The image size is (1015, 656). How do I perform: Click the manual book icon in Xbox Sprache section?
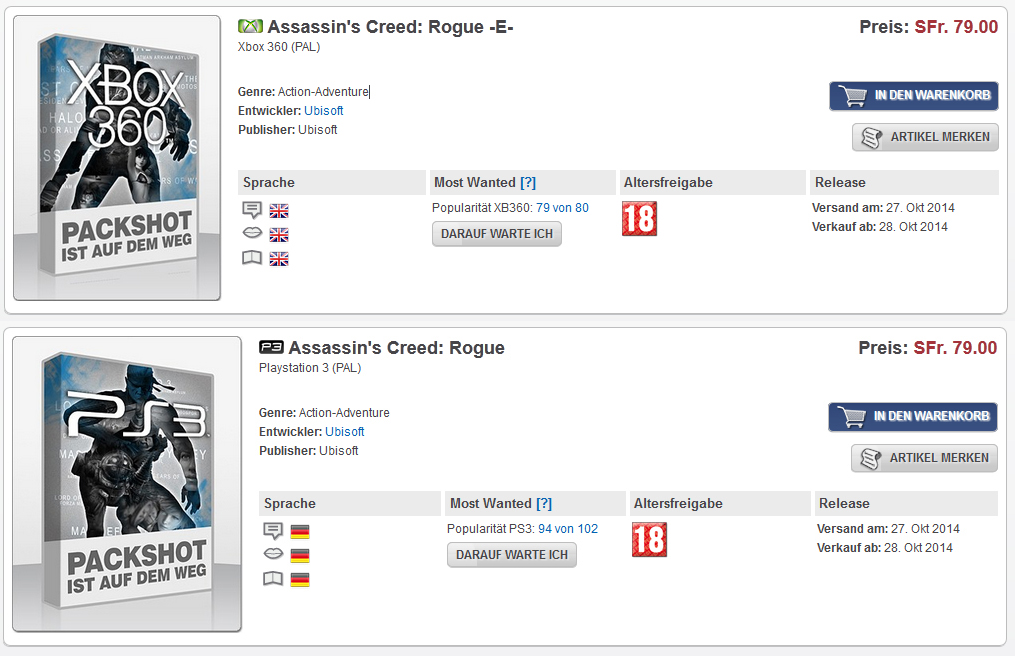click(x=252, y=258)
